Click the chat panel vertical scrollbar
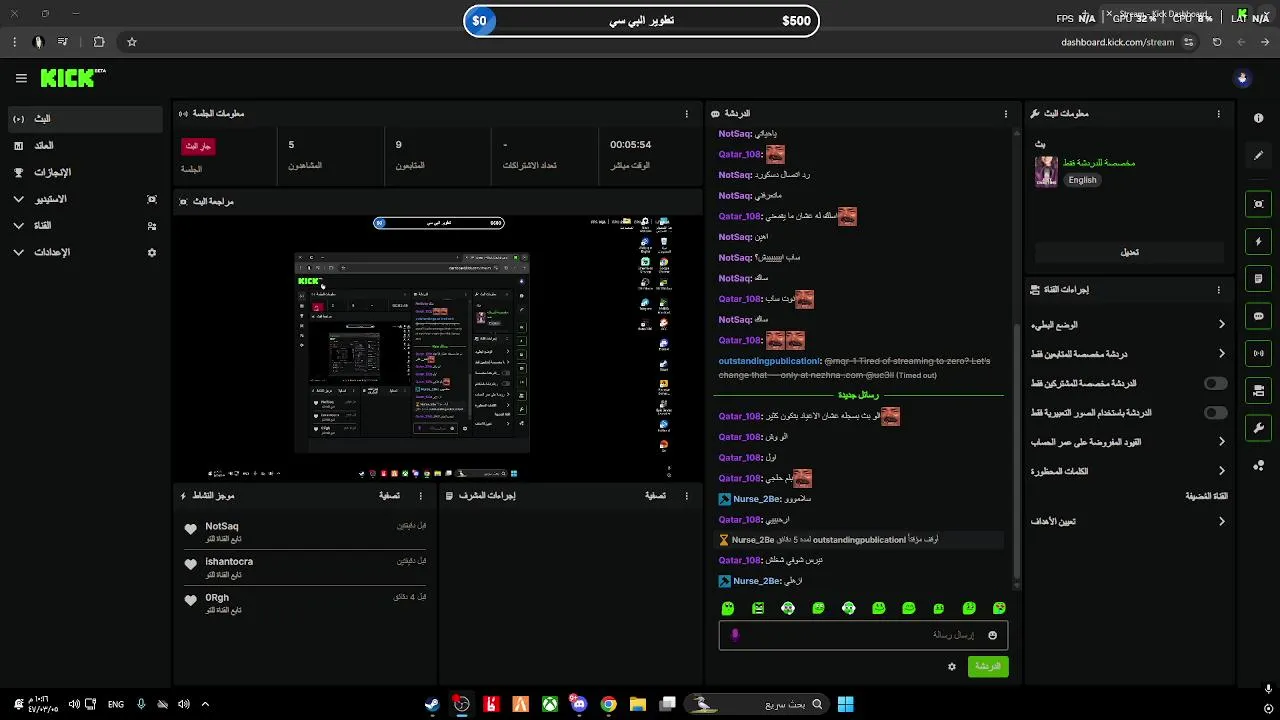1280x720 pixels. [1017, 450]
